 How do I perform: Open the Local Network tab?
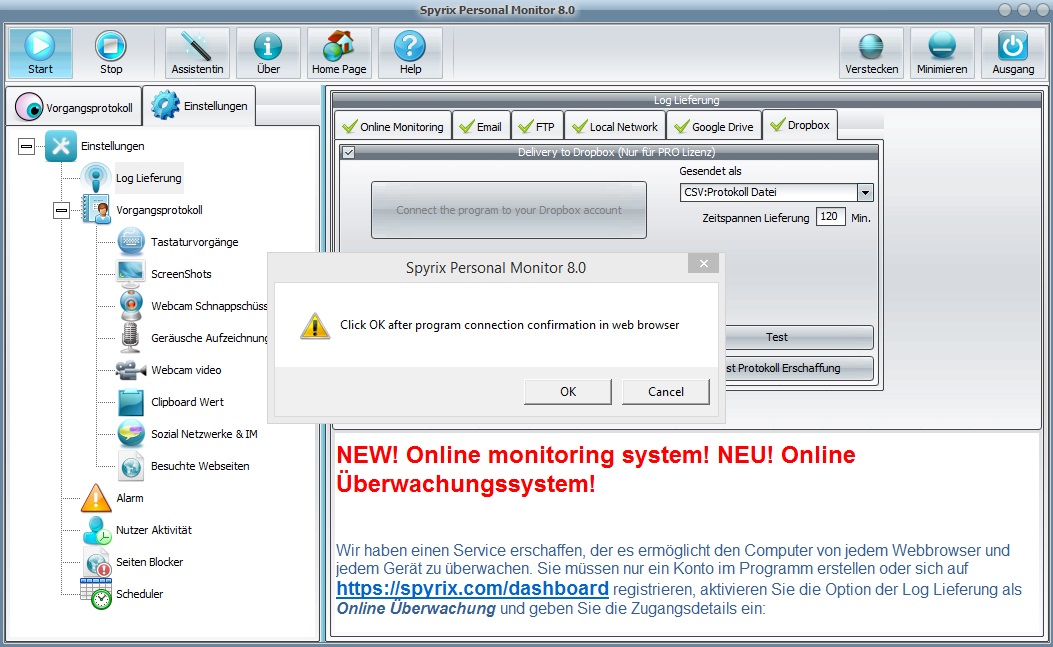point(615,126)
